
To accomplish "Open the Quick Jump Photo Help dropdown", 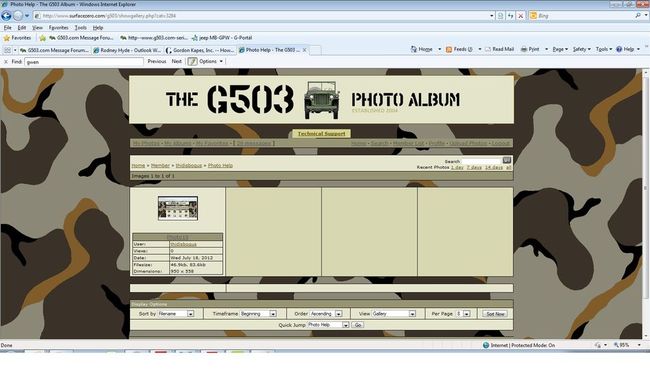I will point(328,325).
